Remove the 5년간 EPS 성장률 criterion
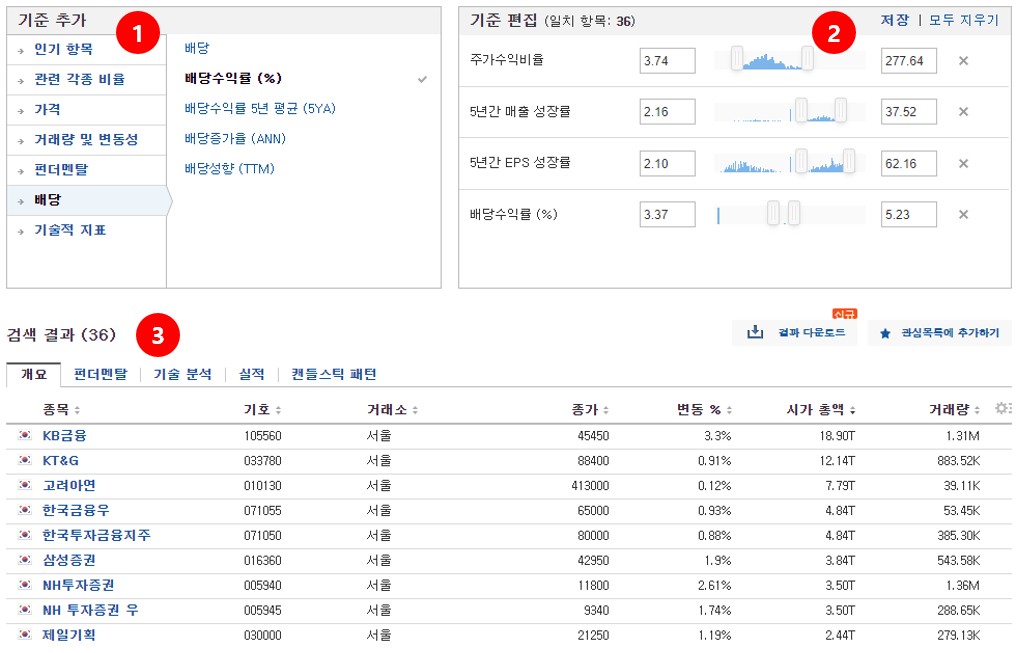The image size is (1016, 653). coord(963,163)
